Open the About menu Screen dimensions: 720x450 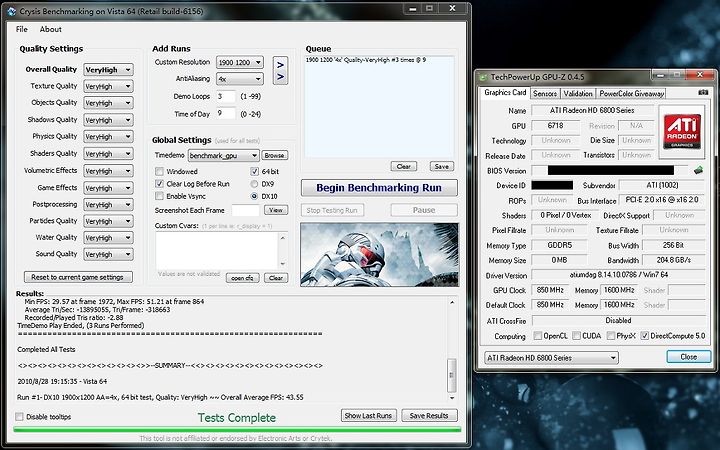pos(51,29)
